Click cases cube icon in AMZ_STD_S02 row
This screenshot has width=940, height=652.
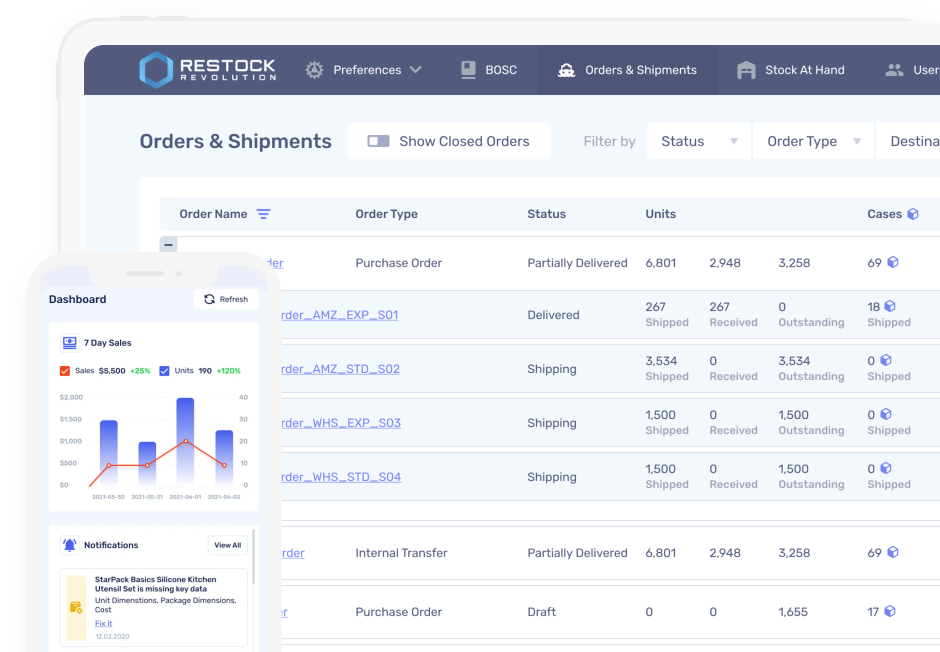pos(886,360)
